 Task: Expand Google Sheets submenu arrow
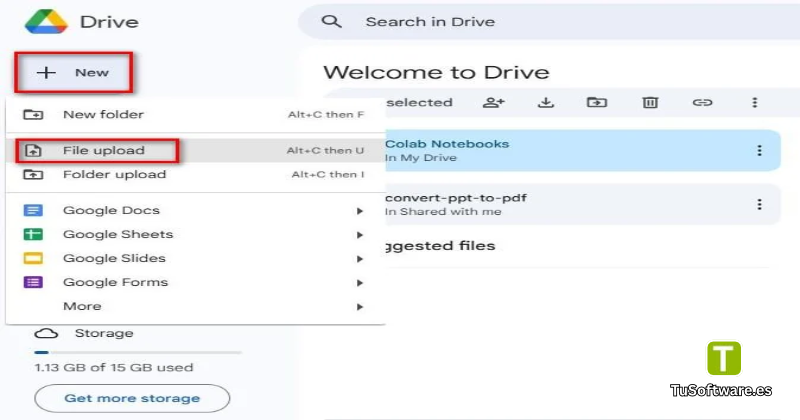(360, 235)
